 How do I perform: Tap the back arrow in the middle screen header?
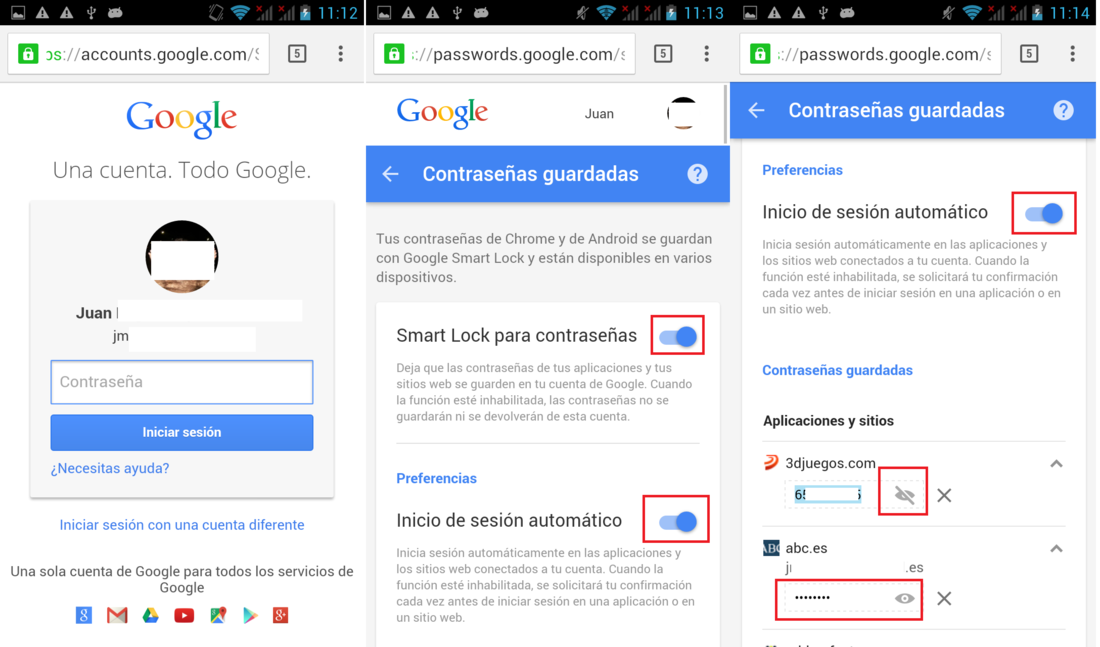tap(391, 174)
